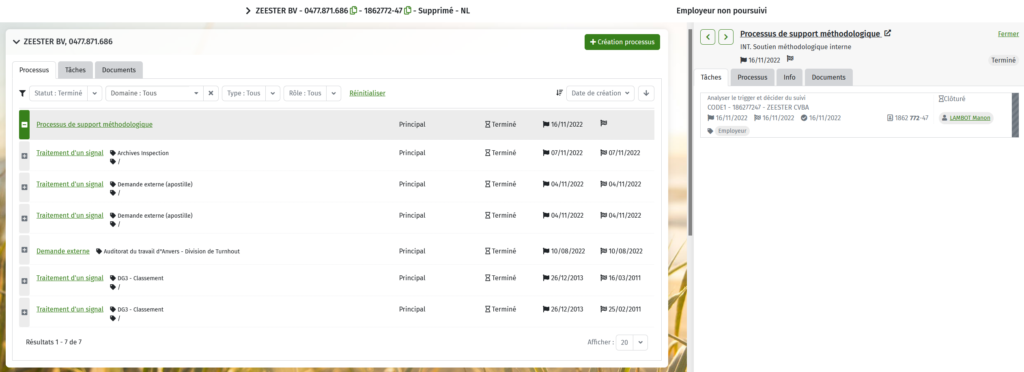
Task: Select the Processus tab in left panel
Action: pyautogui.click(x=34, y=70)
